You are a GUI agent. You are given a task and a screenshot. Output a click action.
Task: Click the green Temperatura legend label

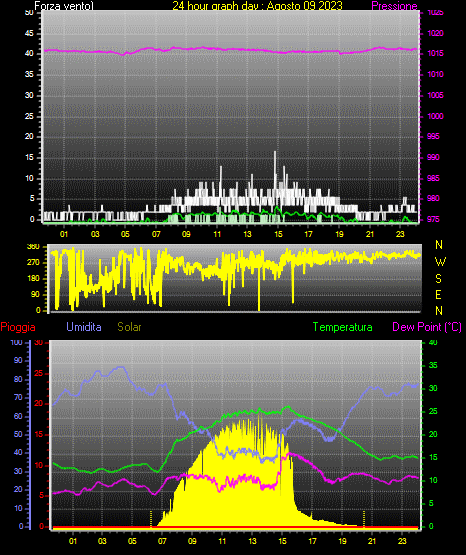(x=342, y=327)
